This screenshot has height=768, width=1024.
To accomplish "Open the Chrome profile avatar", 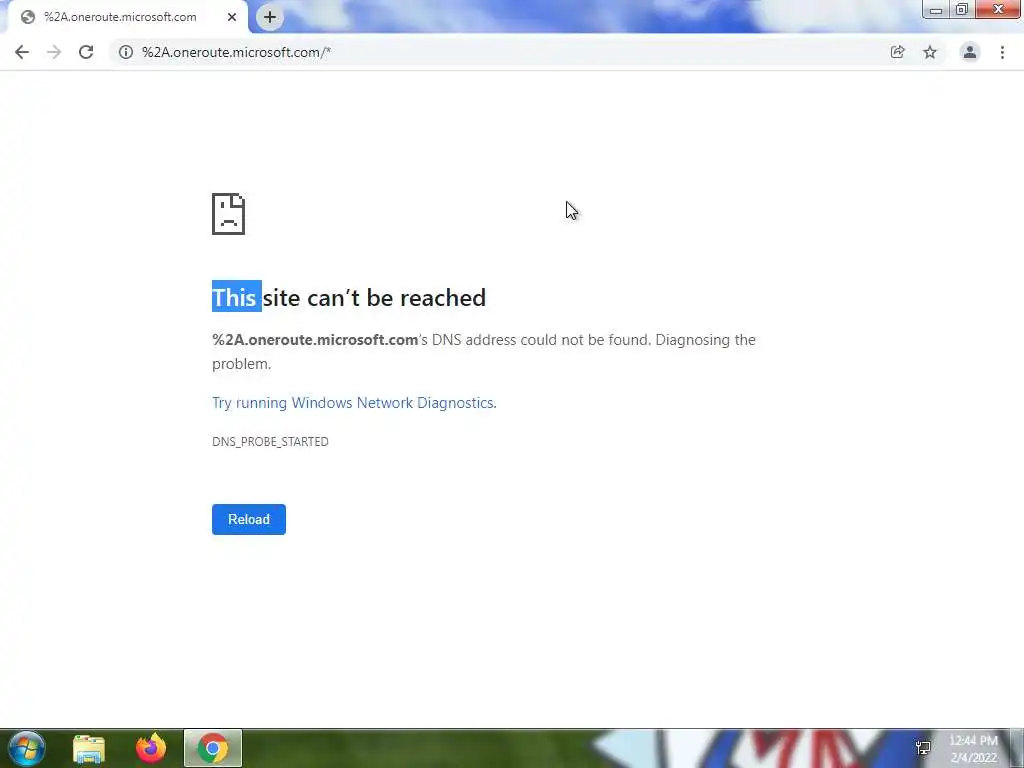I will (970, 52).
